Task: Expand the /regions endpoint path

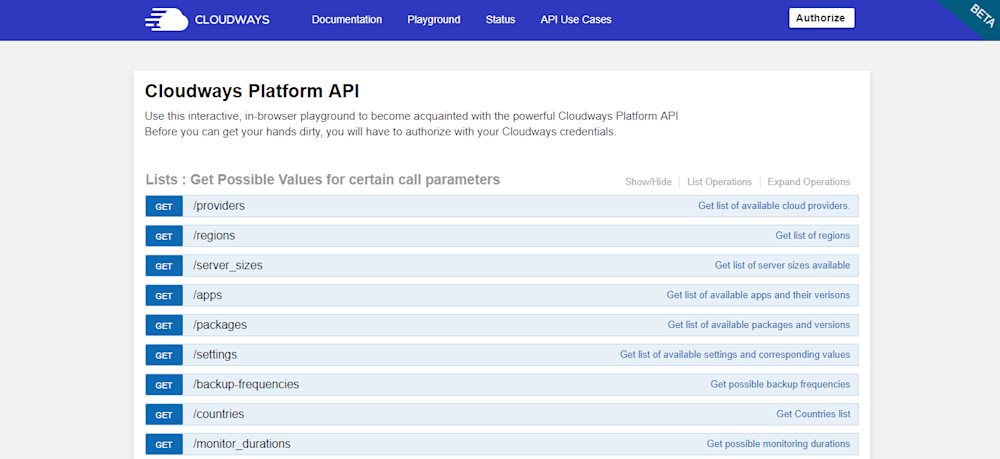Action: point(214,236)
